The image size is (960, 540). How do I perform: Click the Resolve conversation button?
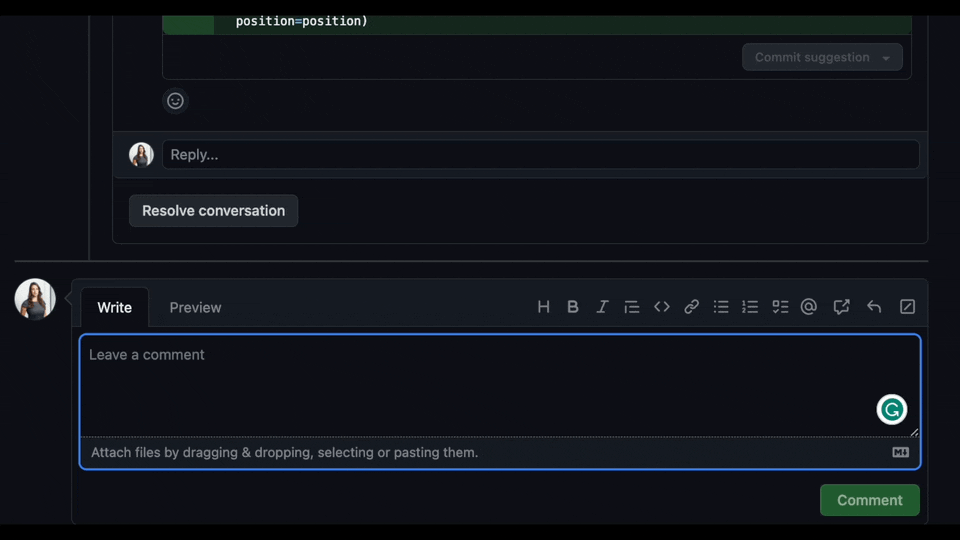tap(213, 211)
